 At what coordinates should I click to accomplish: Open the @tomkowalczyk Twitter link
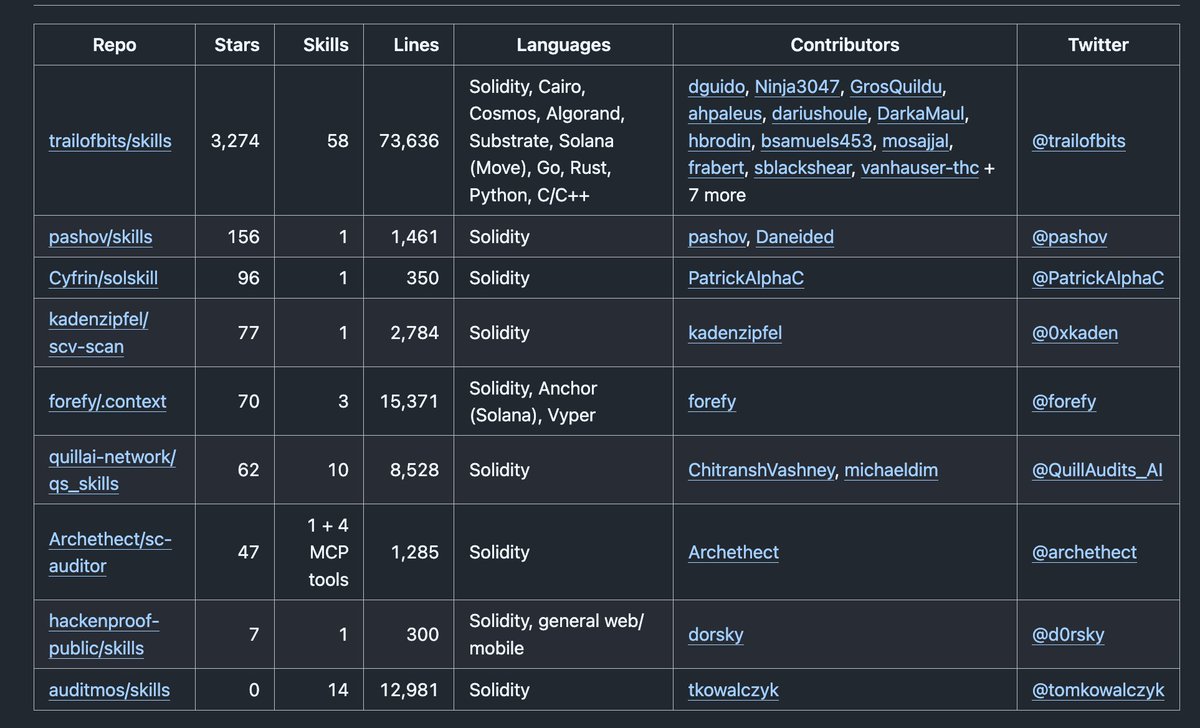(x=1096, y=690)
